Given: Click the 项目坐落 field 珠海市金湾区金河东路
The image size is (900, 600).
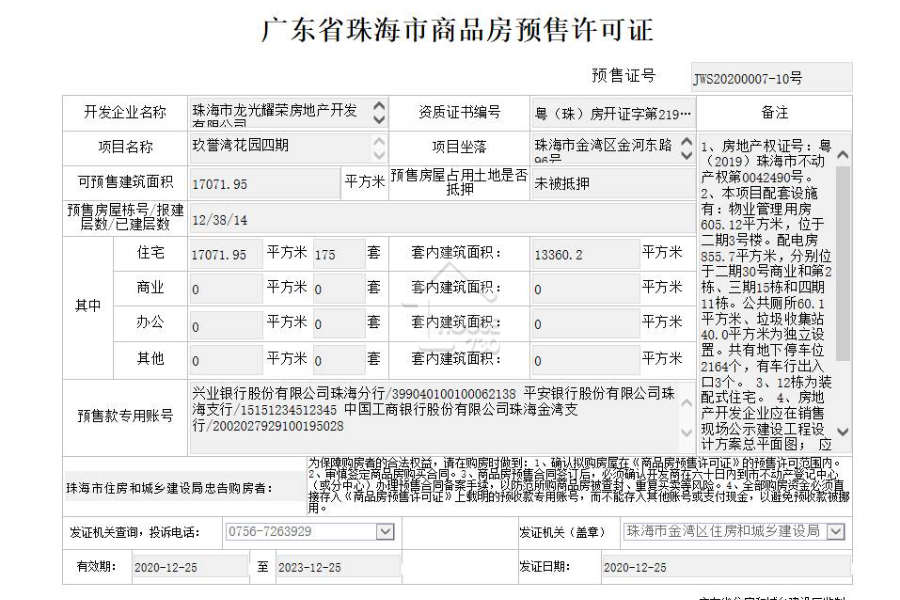Looking at the screenshot, I should (x=613, y=148).
